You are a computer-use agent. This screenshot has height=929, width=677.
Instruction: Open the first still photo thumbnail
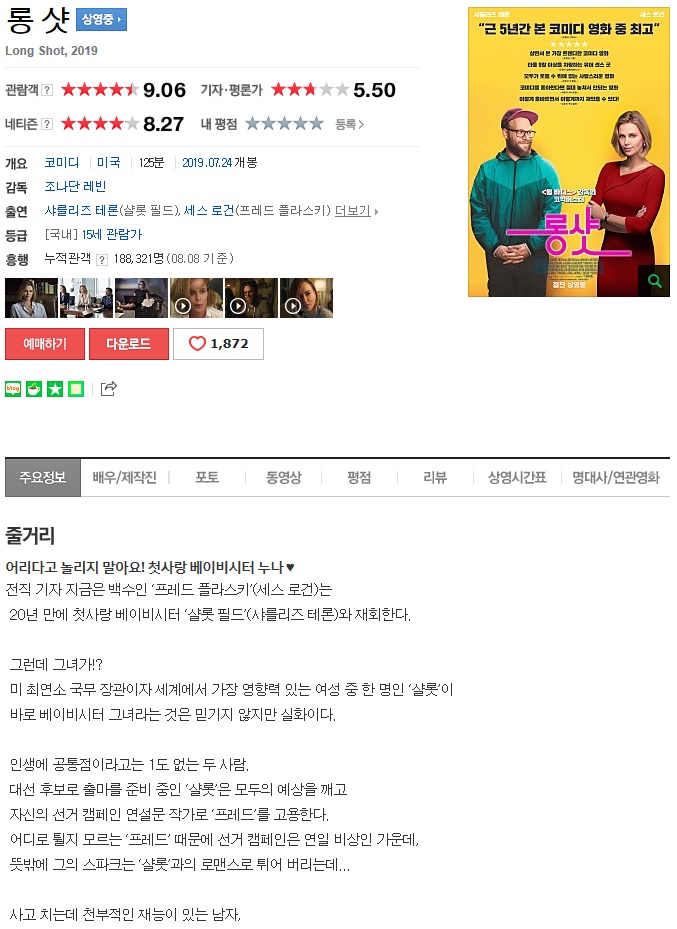31,298
